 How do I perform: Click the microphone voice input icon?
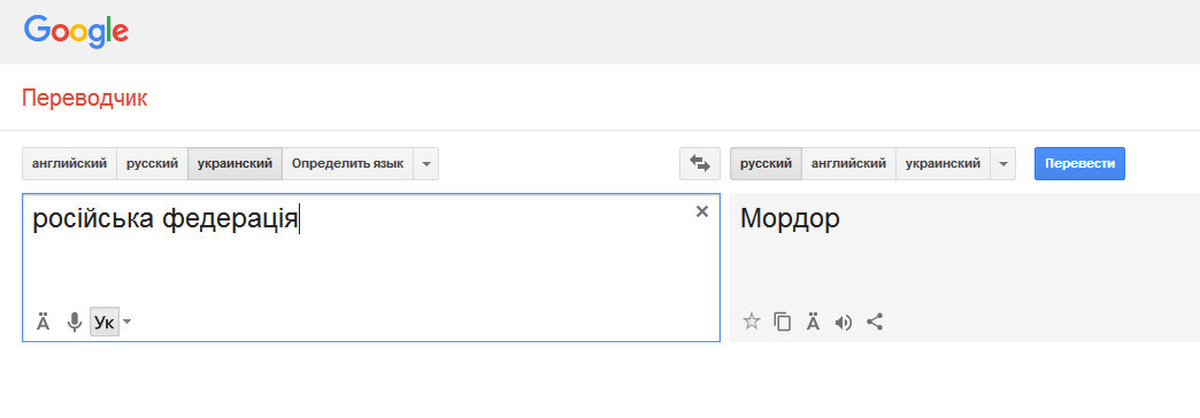(x=73, y=322)
